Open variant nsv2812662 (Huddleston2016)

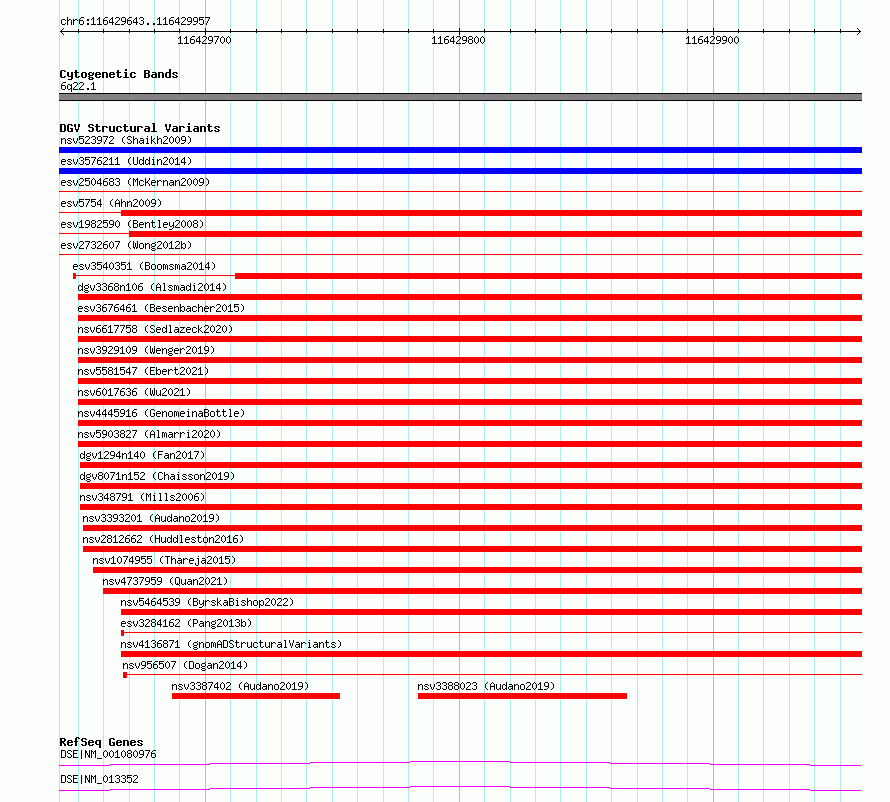coord(163,539)
